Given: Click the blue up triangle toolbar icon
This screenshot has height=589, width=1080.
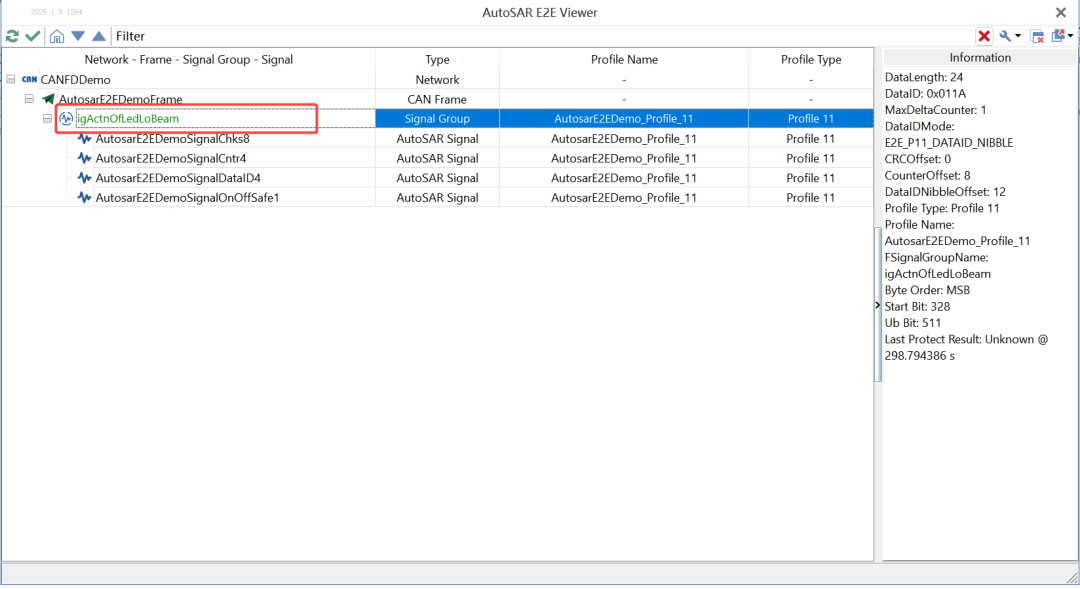Looking at the screenshot, I should click(99, 36).
